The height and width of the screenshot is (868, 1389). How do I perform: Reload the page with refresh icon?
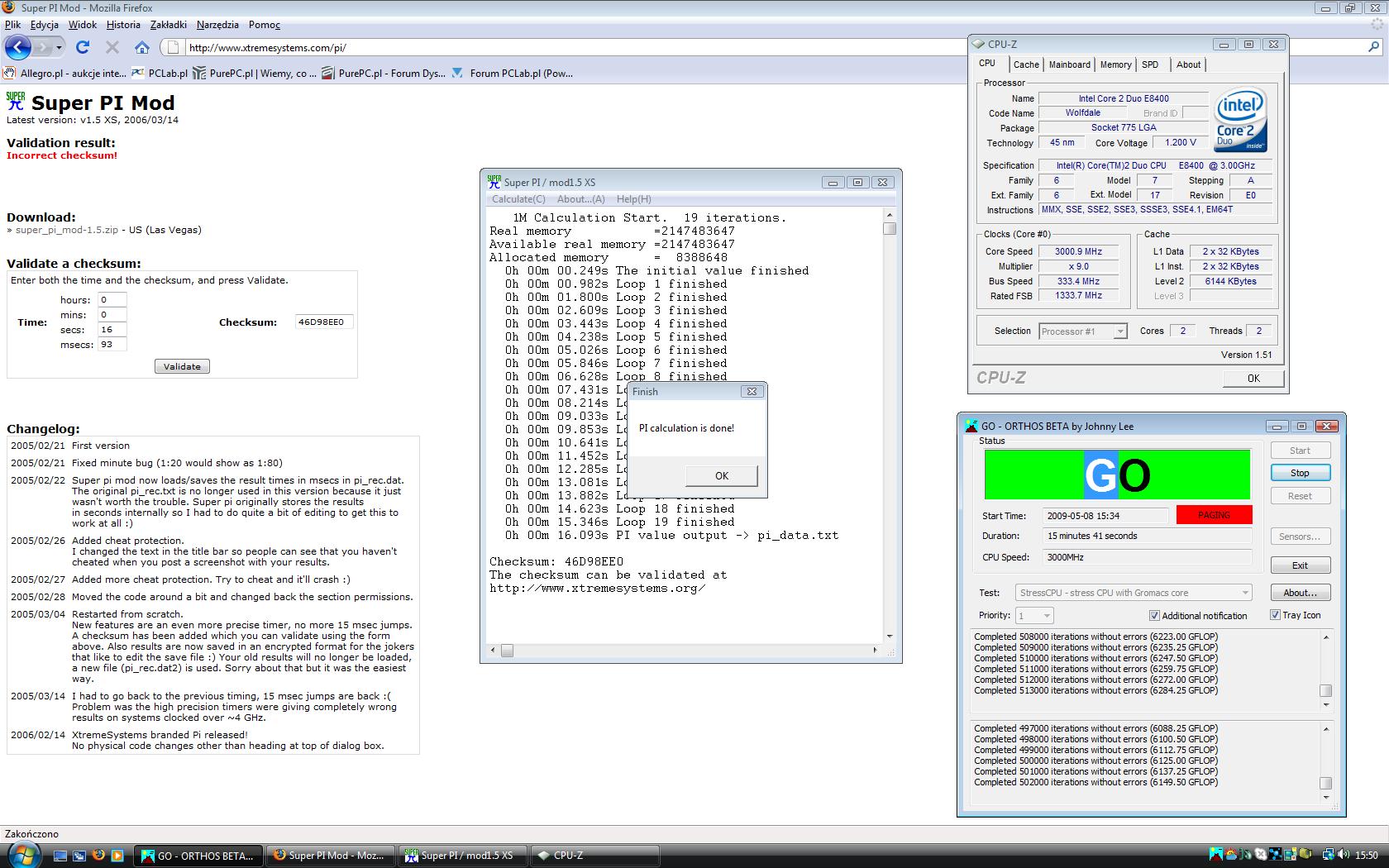(83, 47)
